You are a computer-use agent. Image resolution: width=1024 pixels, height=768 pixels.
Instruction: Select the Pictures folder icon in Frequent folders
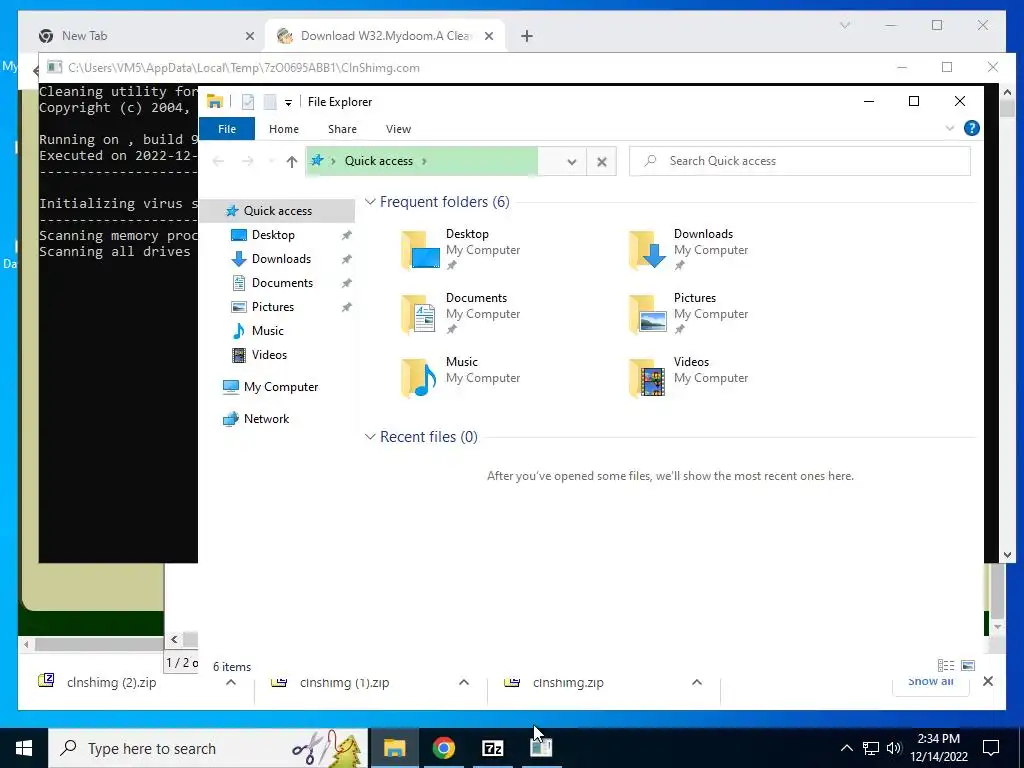click(x=647, y=314)
